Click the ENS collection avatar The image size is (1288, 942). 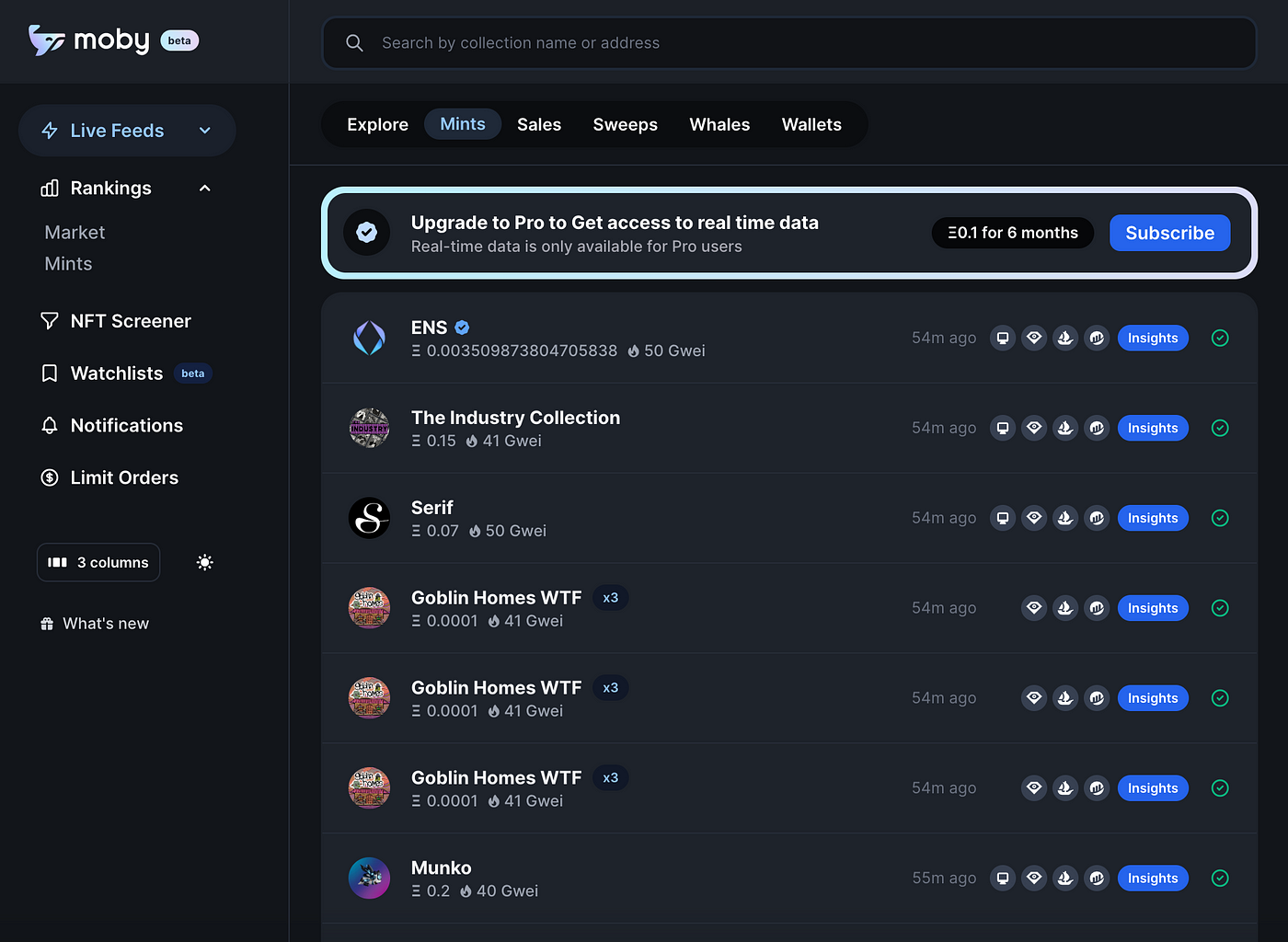tap(369, 338)
